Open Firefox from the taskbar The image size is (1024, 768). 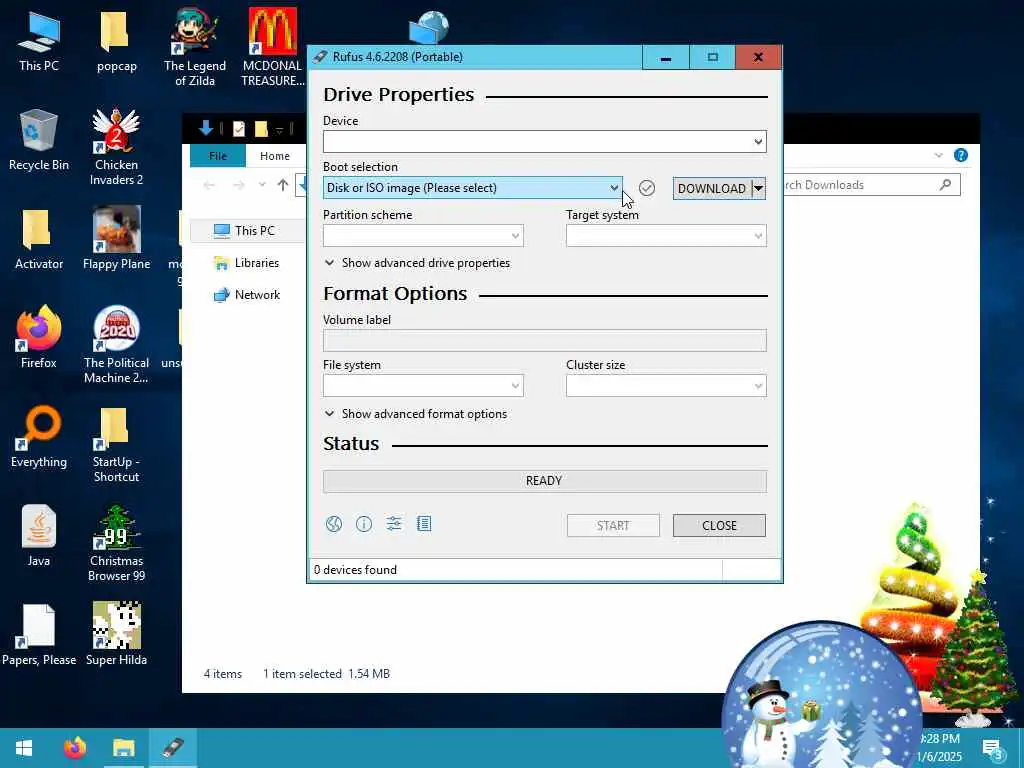pos(74,748)
